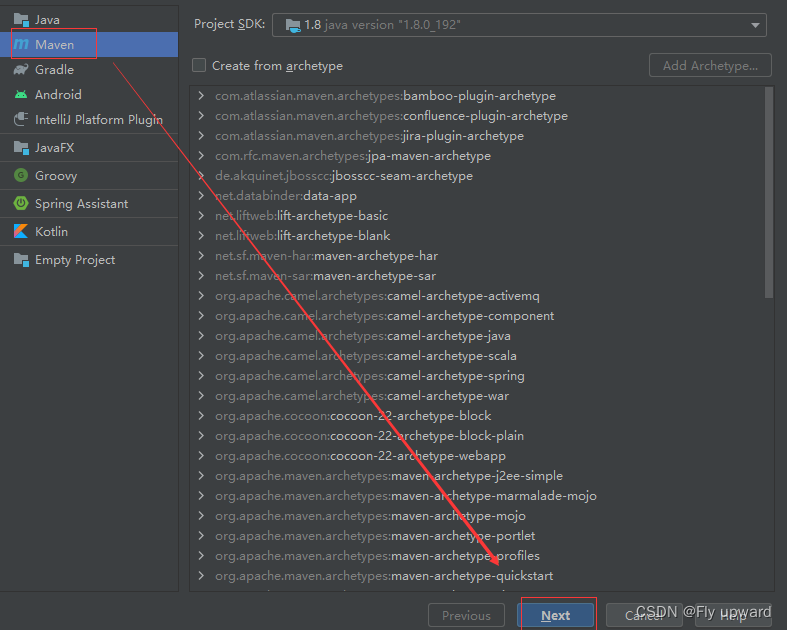Select JavaFX project type
Viewport: 787px width, 630px height.
coord(89,148)
